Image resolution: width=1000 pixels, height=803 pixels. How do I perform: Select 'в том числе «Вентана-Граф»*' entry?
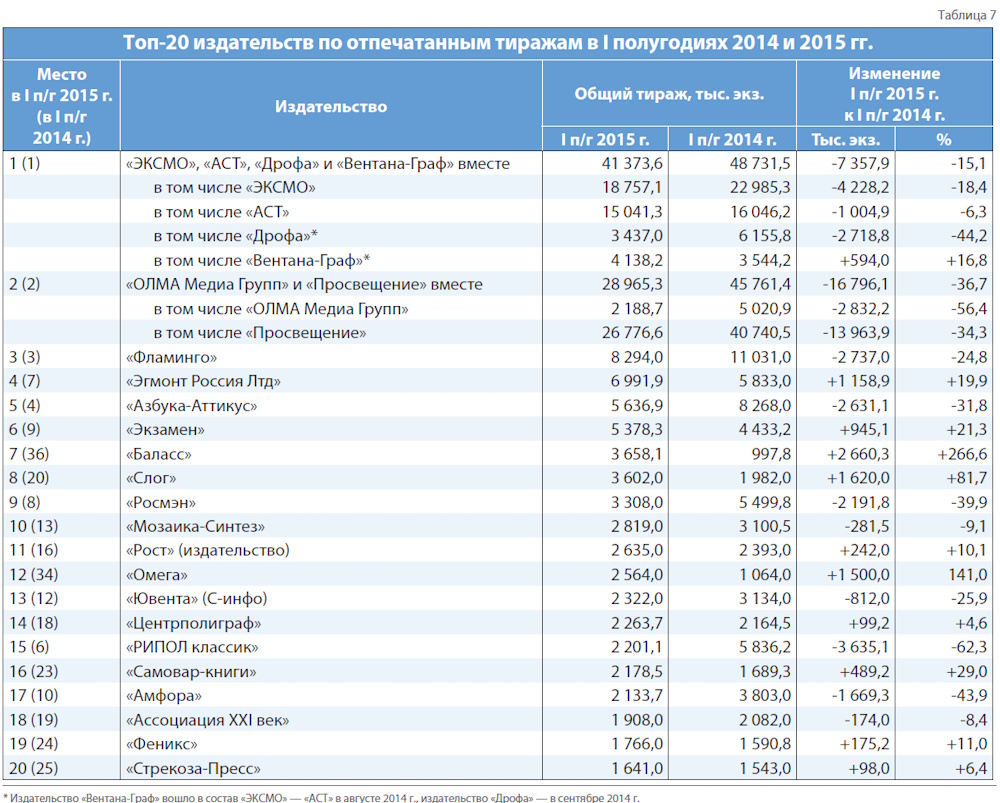(261, 261)
